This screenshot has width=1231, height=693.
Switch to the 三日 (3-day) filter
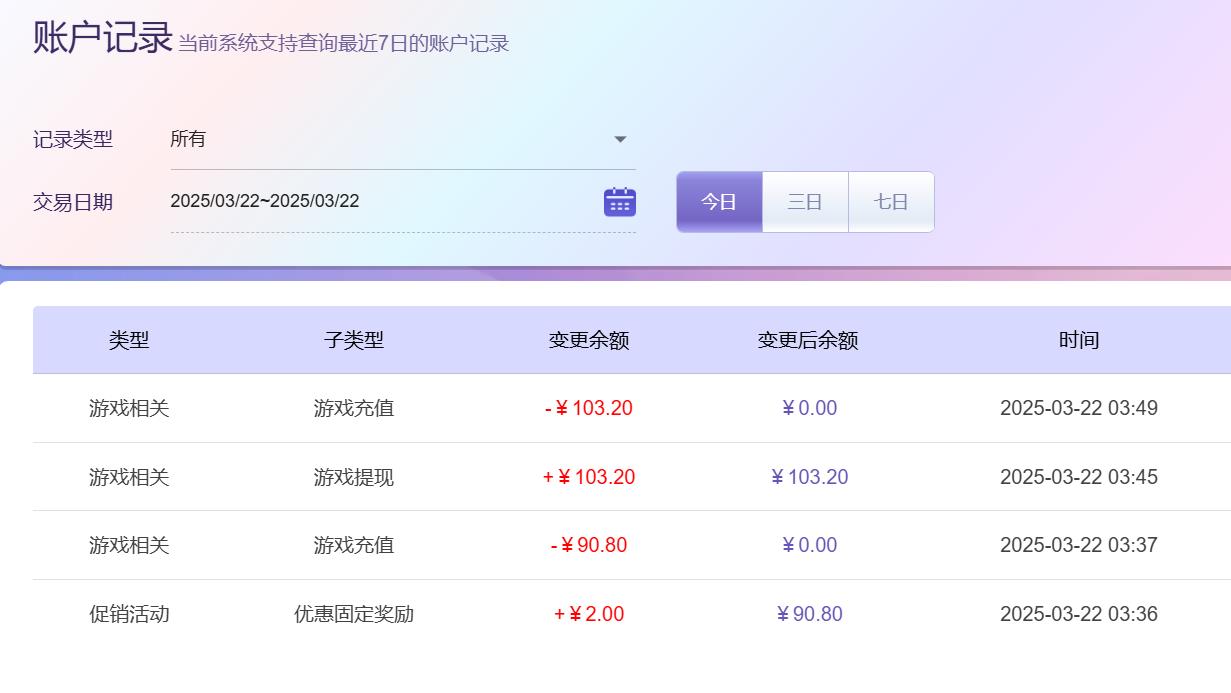(x=805, y=201)
